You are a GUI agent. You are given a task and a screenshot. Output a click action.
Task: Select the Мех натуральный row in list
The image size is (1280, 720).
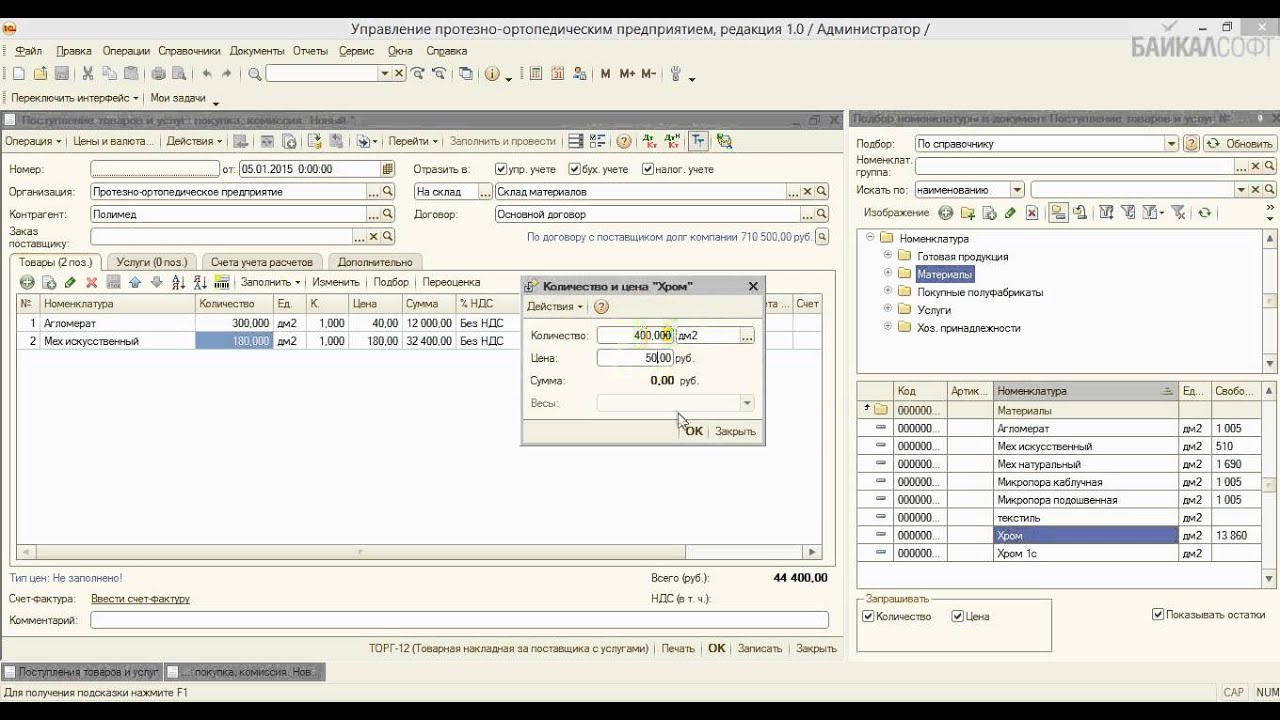(1058, 464)
